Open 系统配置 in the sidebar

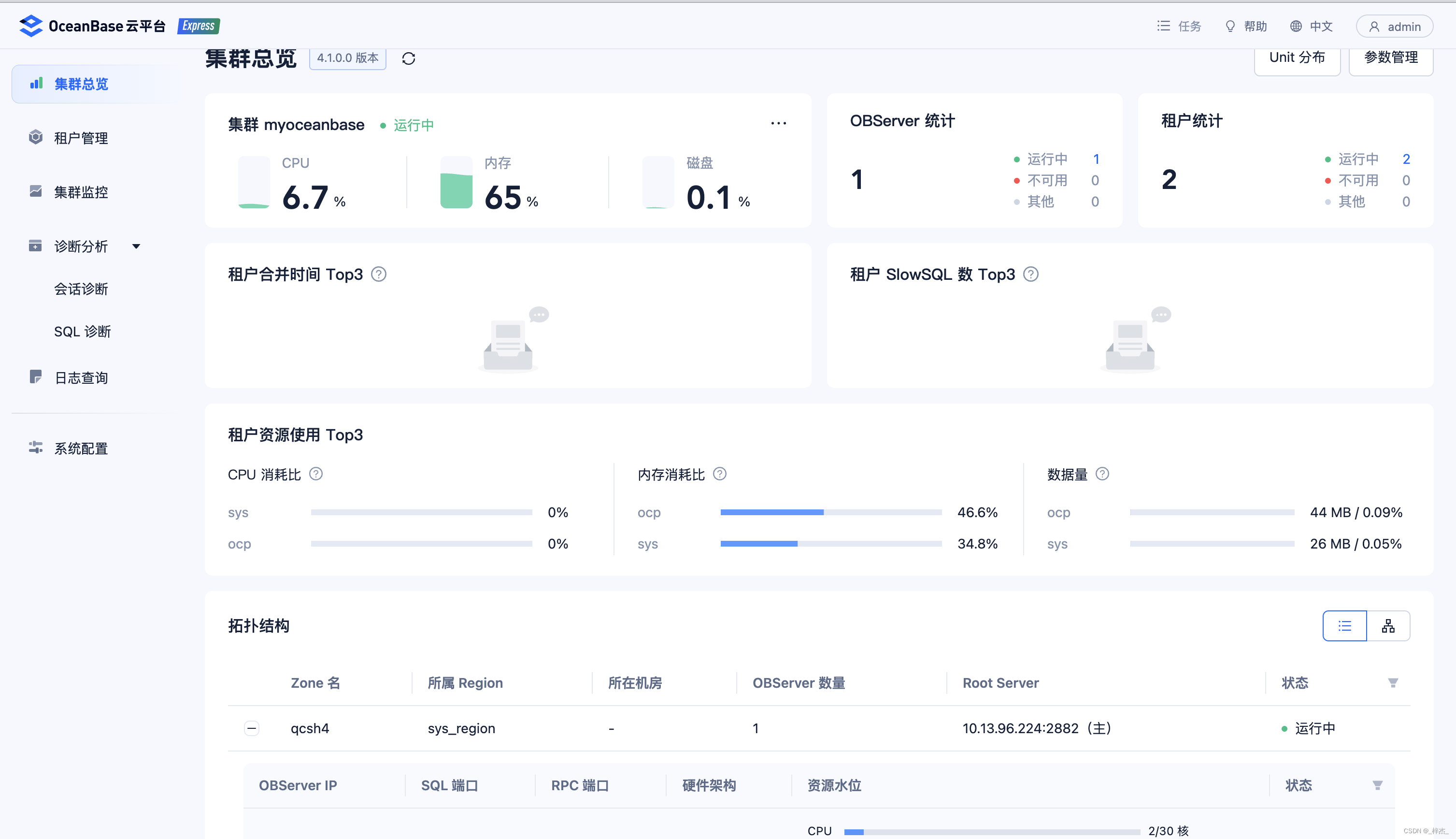click(x=81, y=449)
